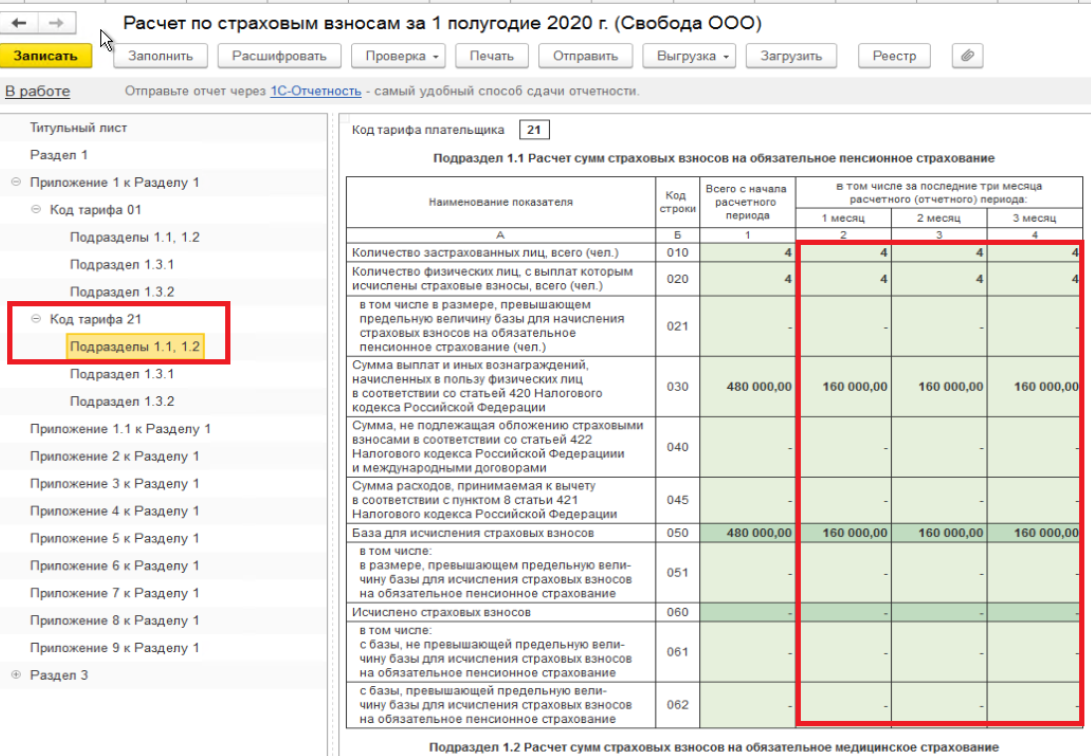Open Приложение 4 к Разделу 1

point(114,510)
